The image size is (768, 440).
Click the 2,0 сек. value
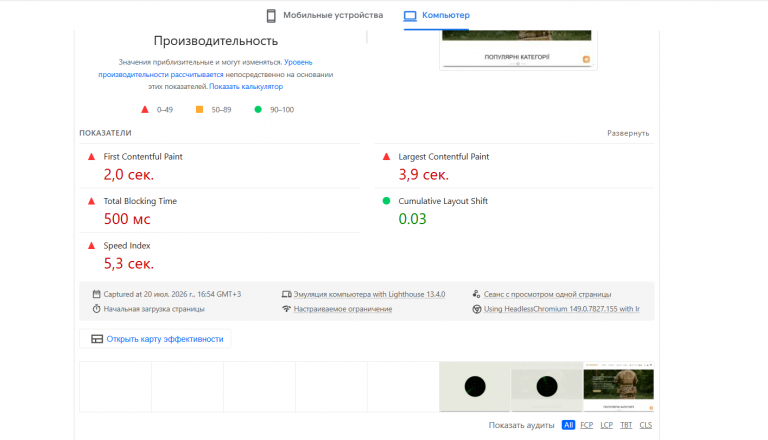pos(129,174)
